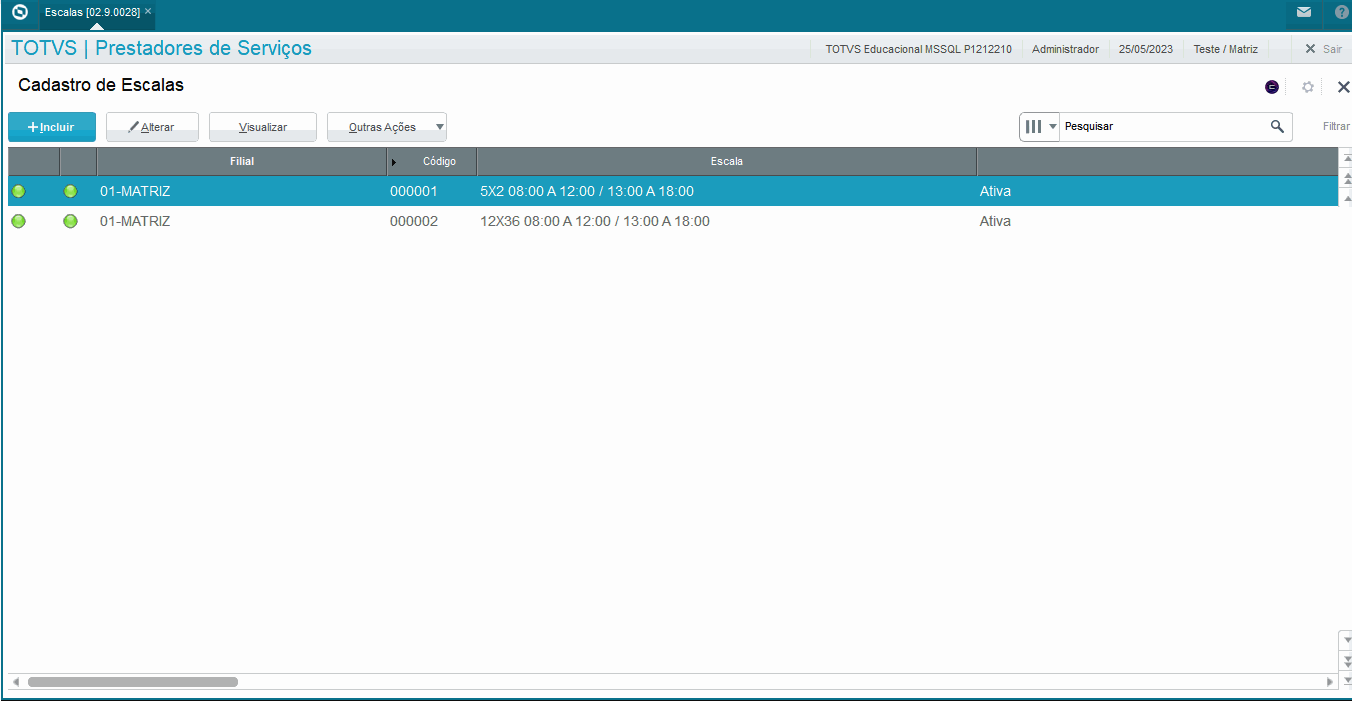Move up one record with single-up arrow

pyautogui.click(x=1346, y=198)
